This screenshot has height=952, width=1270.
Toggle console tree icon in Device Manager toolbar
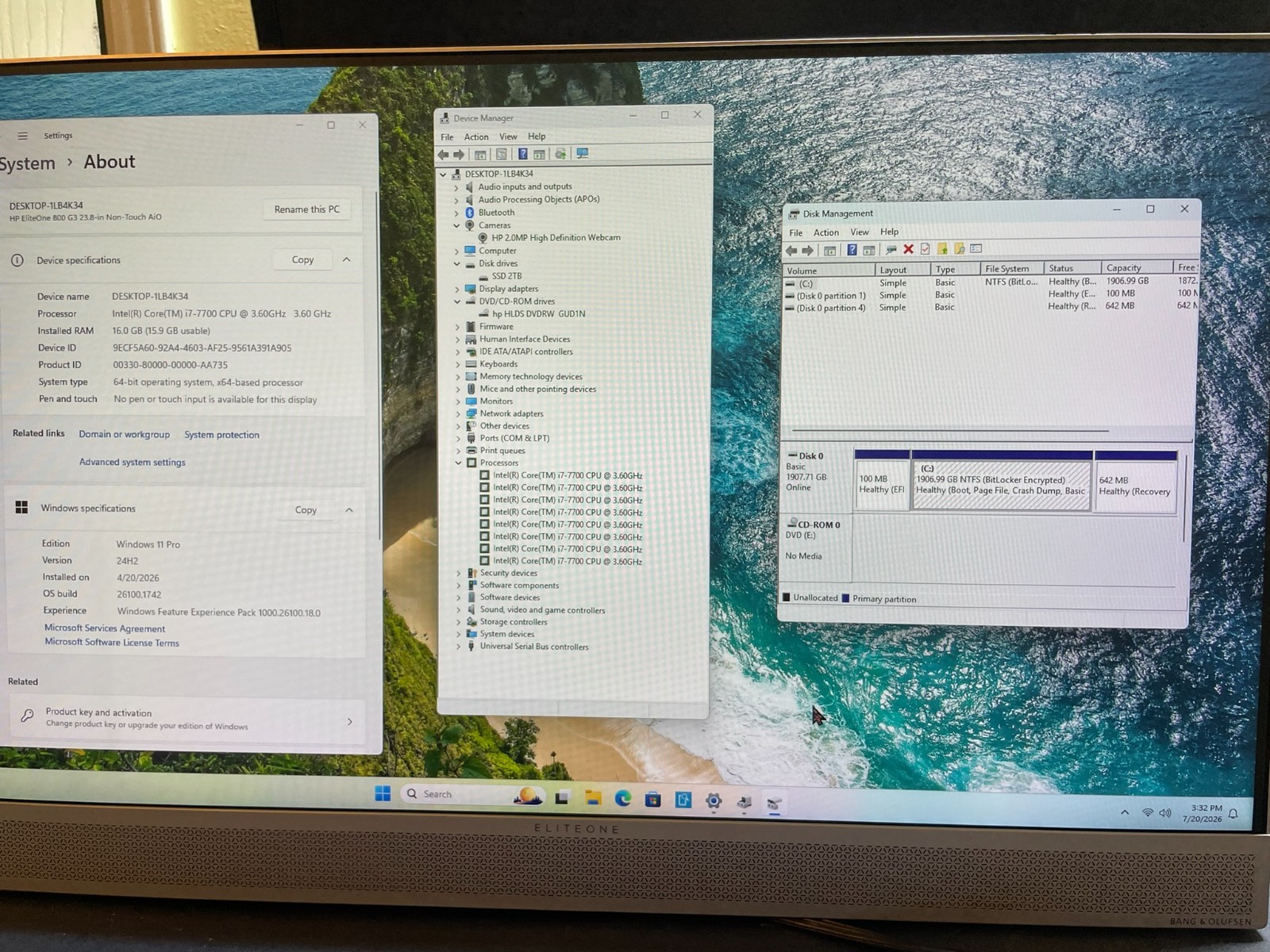click(480, 155)
